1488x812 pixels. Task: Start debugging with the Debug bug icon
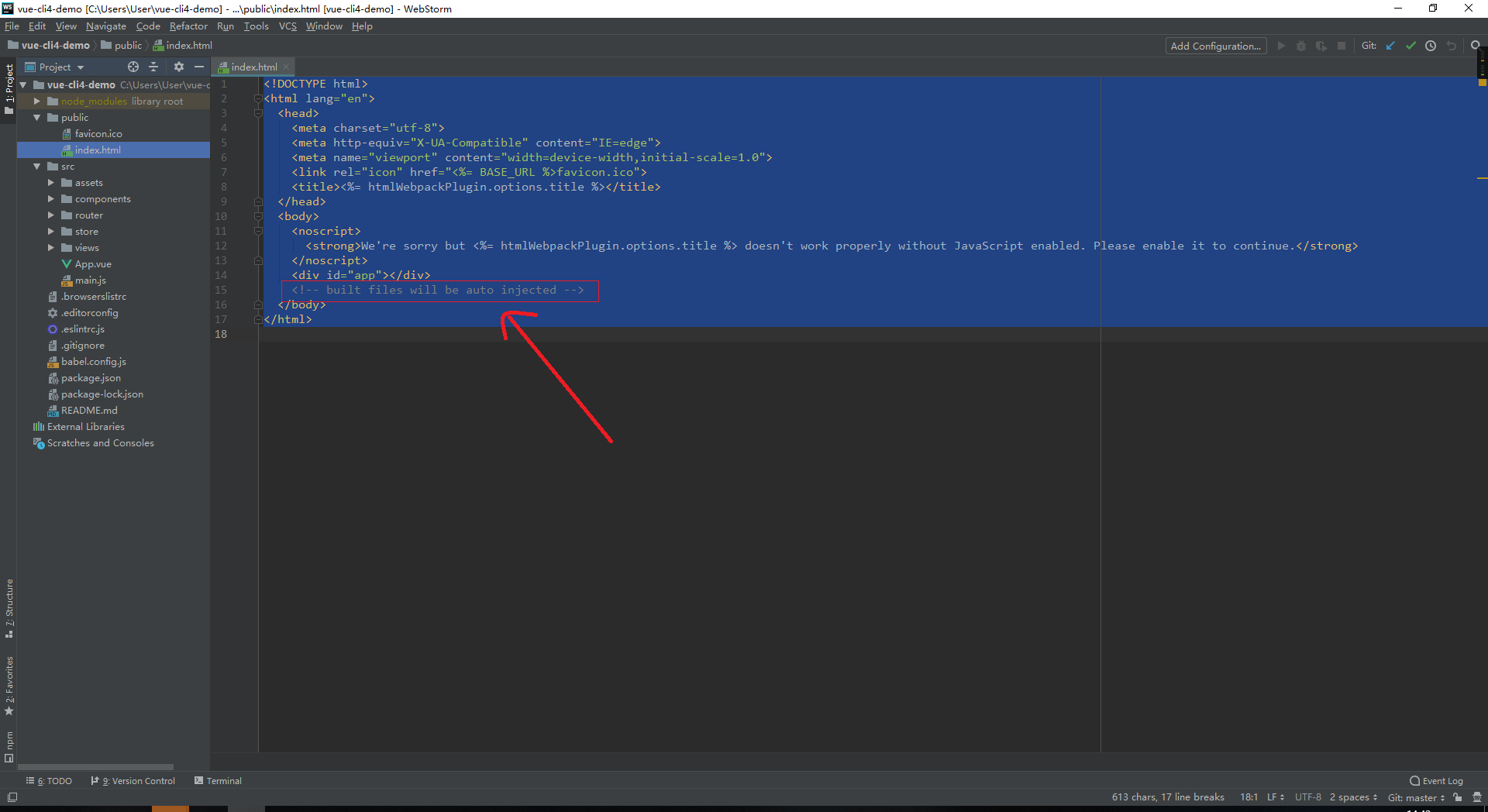click(x=1301, y=46)
